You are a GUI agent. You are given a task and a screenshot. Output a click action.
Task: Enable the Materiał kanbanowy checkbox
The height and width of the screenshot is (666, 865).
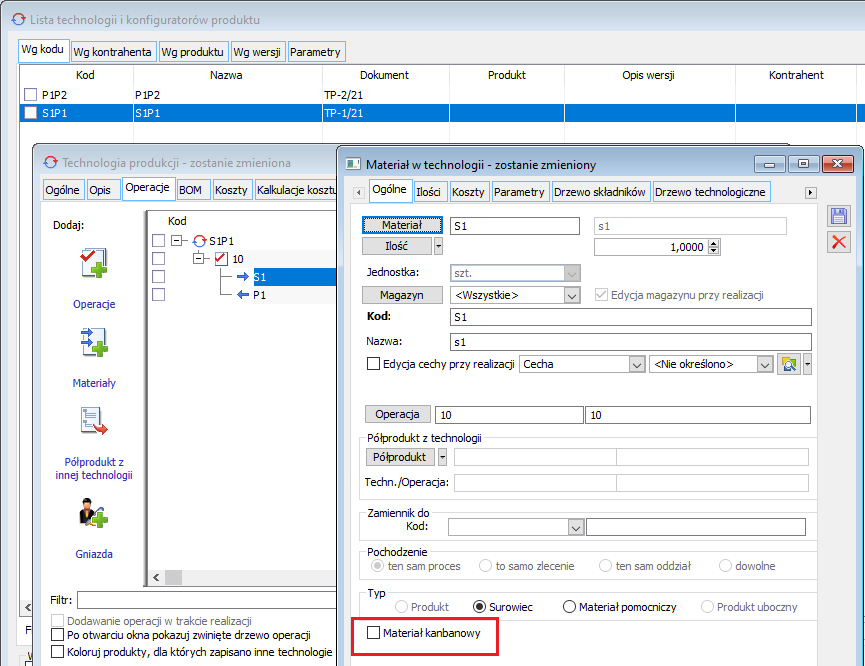coord(374,633)
